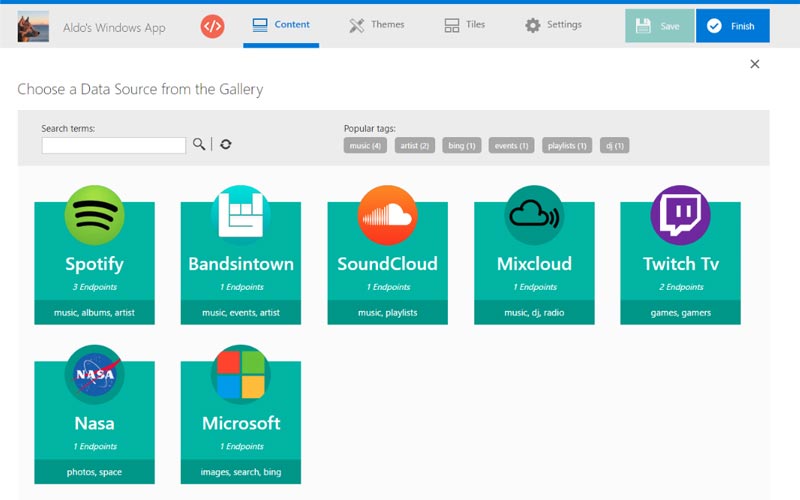Select the SoundCloud logo icon
This screenshot has height=500, width=800.
pos(387,215)
